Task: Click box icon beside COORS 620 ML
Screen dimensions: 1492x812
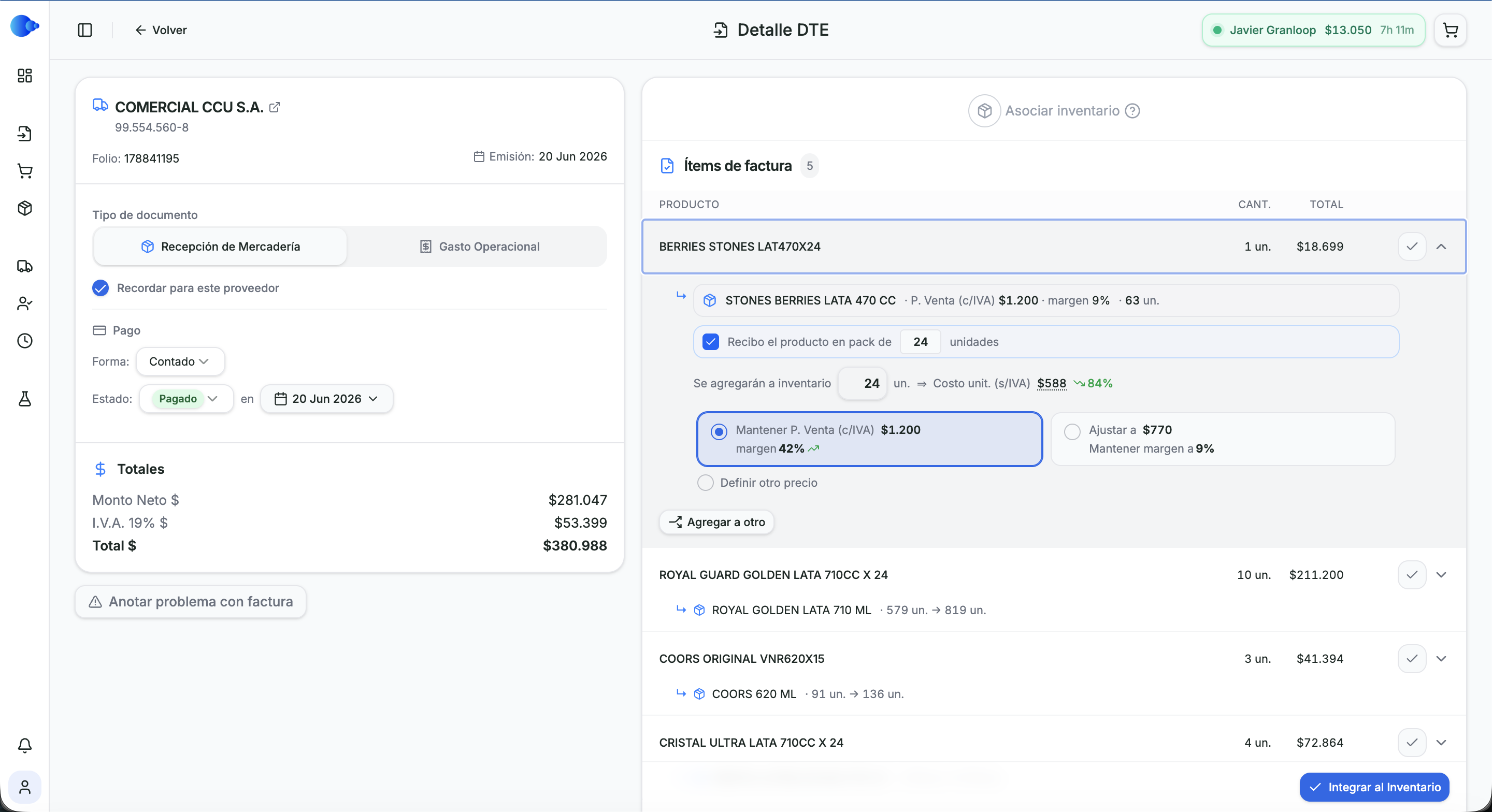Action: point(700,694)
